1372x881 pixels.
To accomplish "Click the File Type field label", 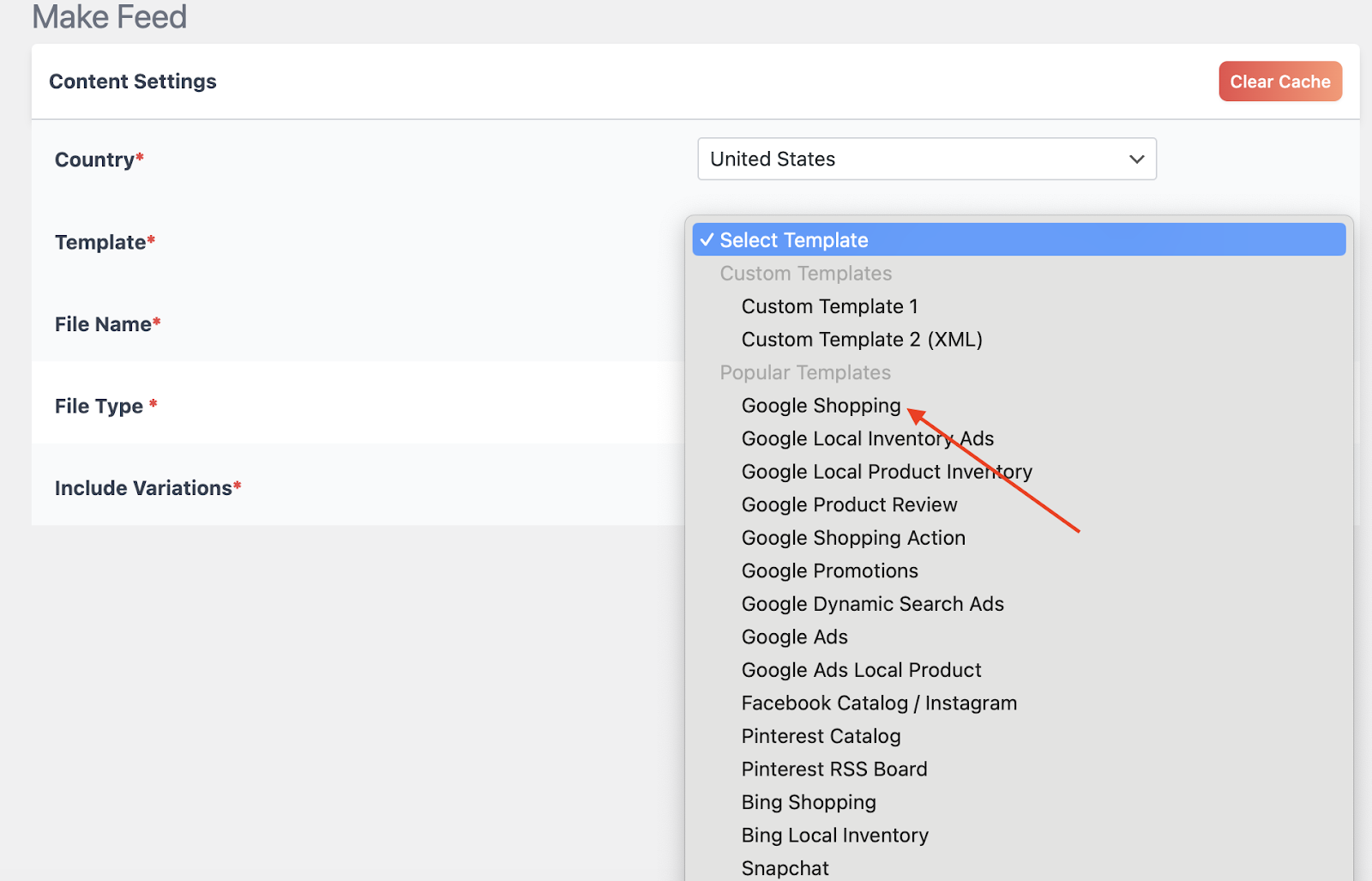I will pyautogui.click(x=106, y=407).
